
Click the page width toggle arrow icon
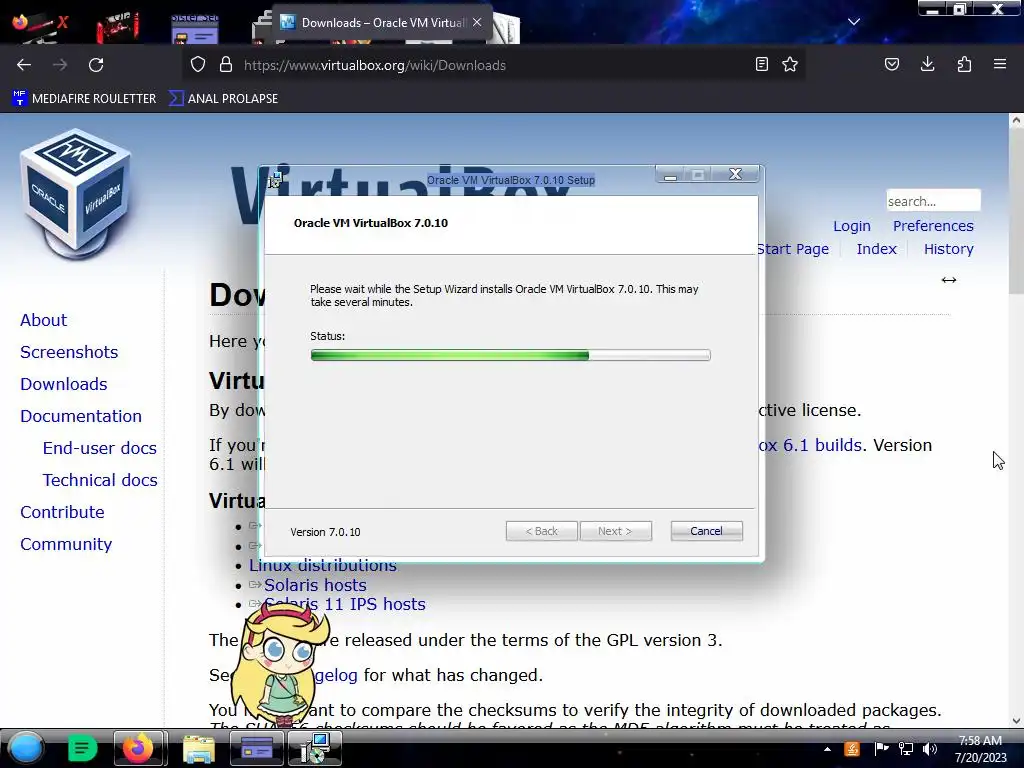pyautogui.click(x=949, y=280)
